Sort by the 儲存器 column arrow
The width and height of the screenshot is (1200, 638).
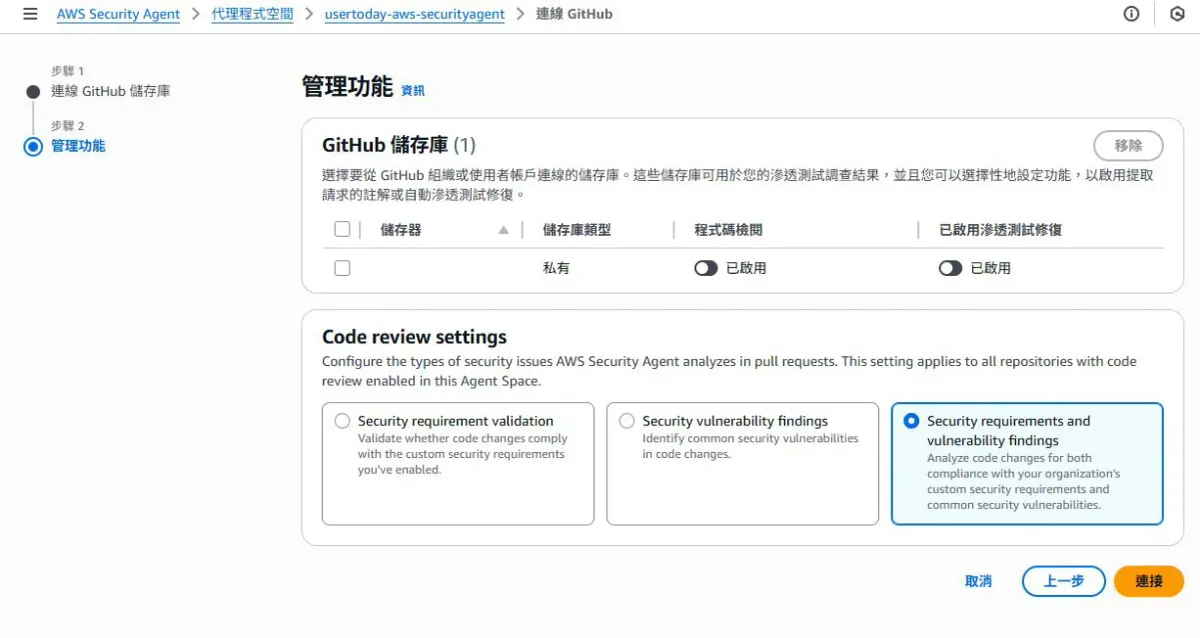pos(504,230)
